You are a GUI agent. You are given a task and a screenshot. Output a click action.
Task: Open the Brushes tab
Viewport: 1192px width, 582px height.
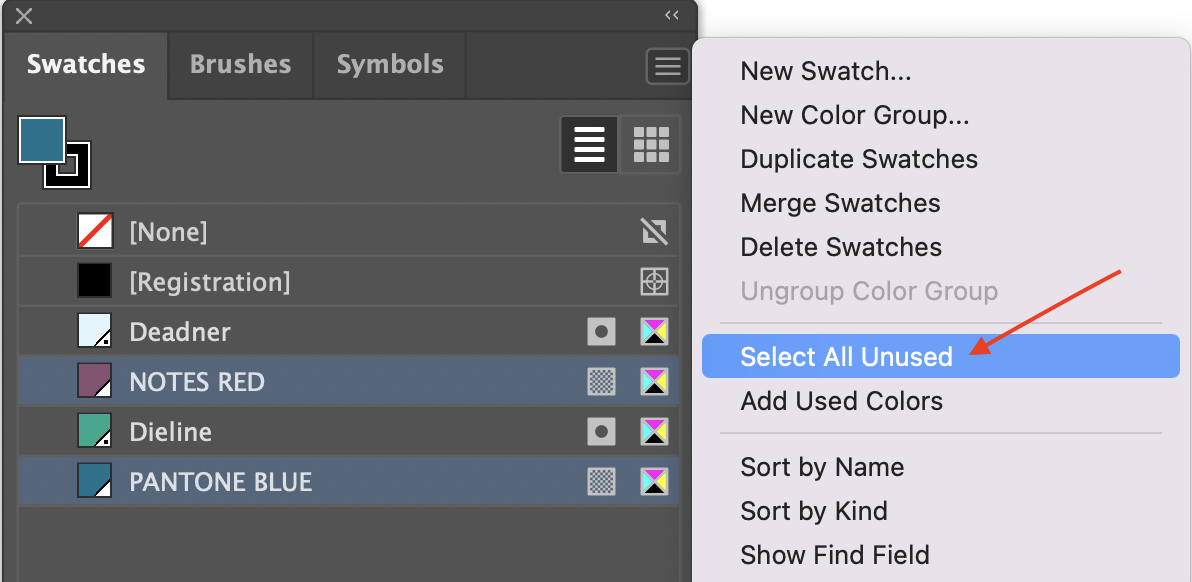[x=240, y=65]
